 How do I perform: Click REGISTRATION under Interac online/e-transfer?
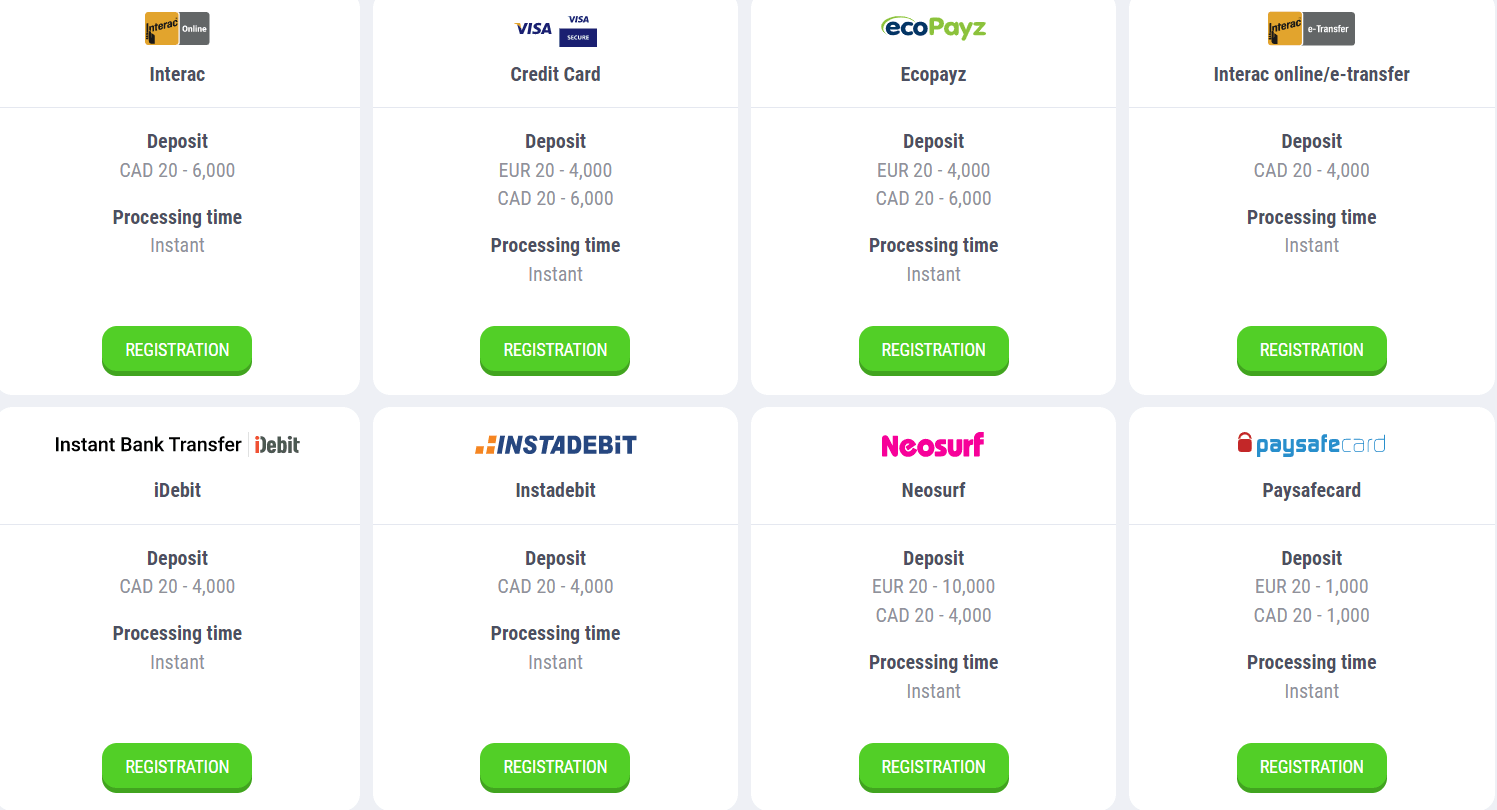pos(1311,350)
